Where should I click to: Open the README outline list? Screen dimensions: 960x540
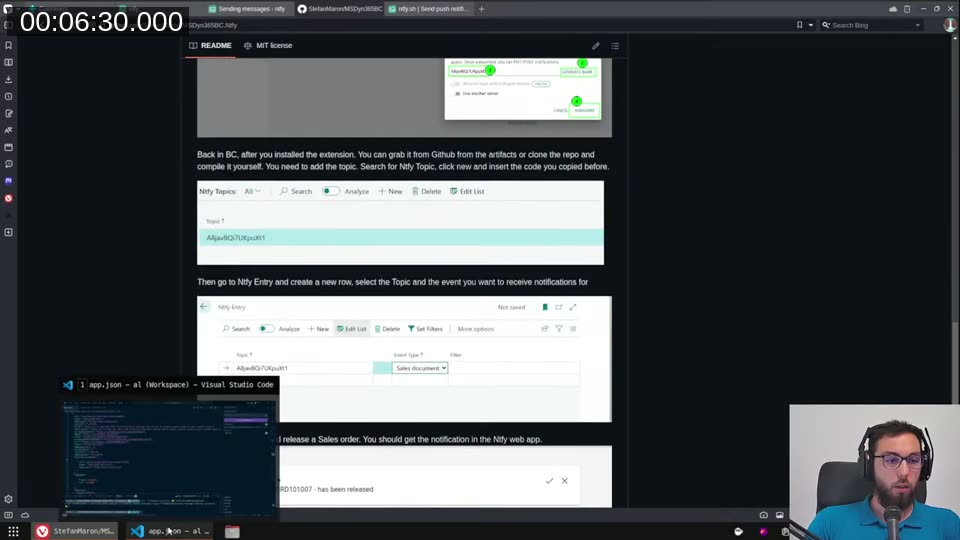[615, 46]
